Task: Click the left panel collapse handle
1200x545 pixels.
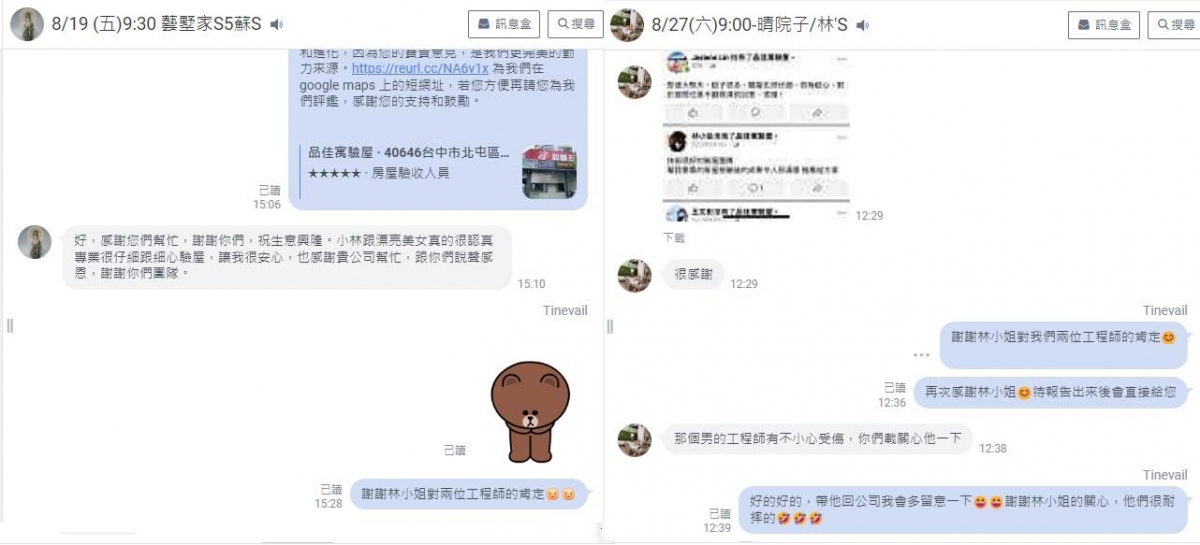Action: [x=10, y=325]
